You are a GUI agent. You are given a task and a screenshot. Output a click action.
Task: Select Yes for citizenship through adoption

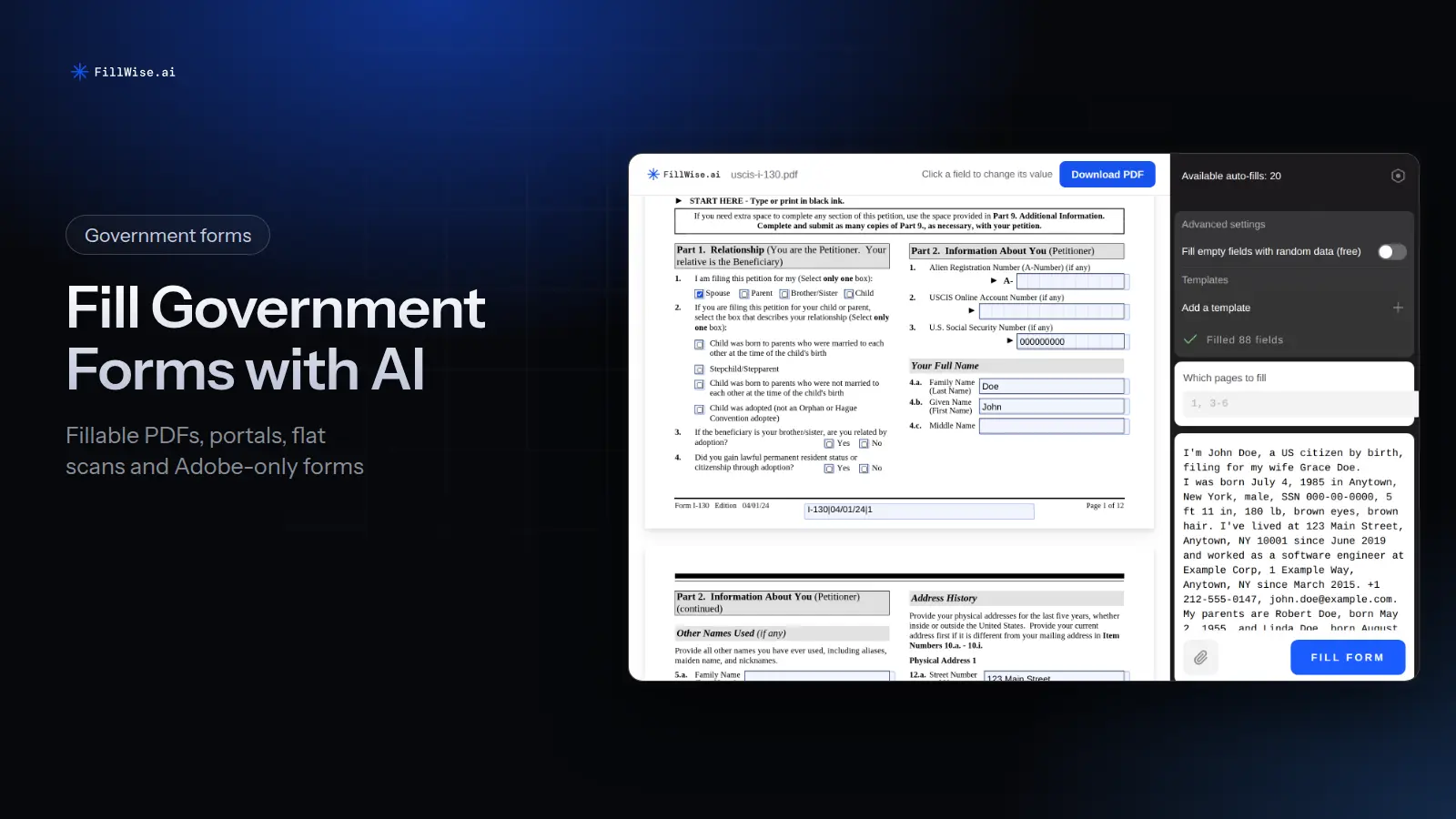click(829, 469)
